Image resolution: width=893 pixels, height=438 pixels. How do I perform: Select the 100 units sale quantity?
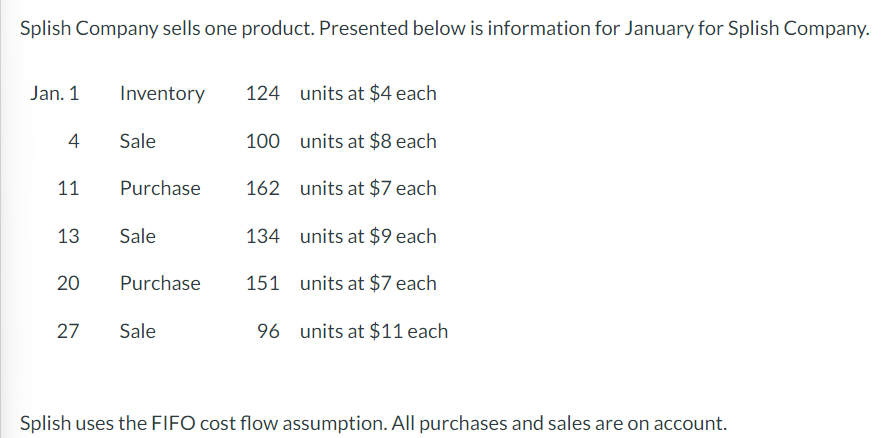pos(262,141)
